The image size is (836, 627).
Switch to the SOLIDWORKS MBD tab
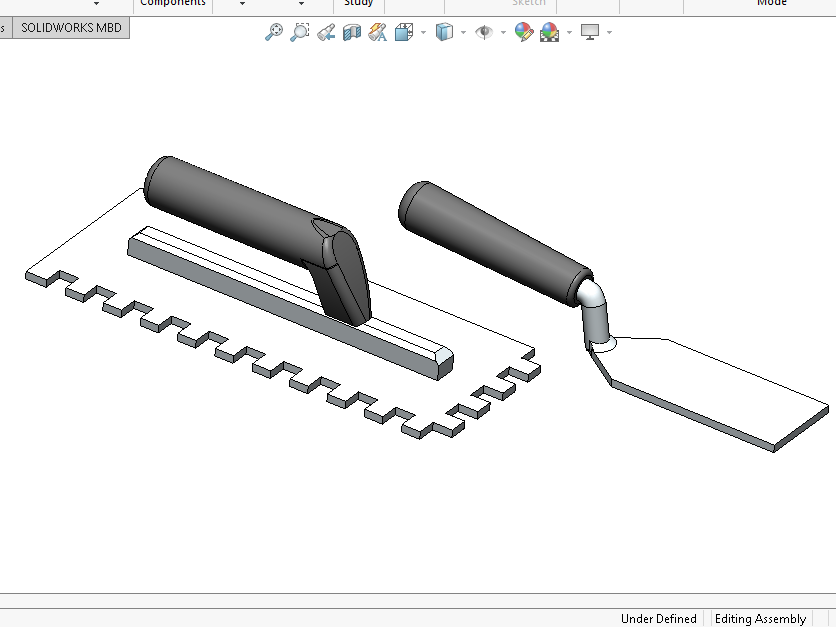71,28
